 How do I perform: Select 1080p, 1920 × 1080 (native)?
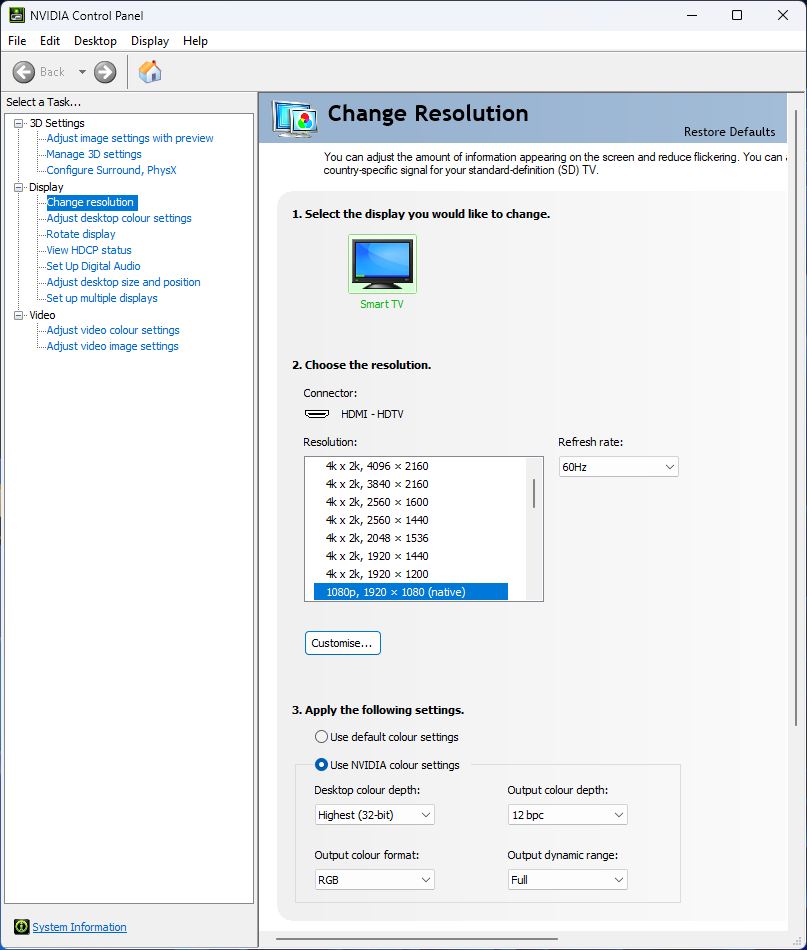tap(411, 592)
